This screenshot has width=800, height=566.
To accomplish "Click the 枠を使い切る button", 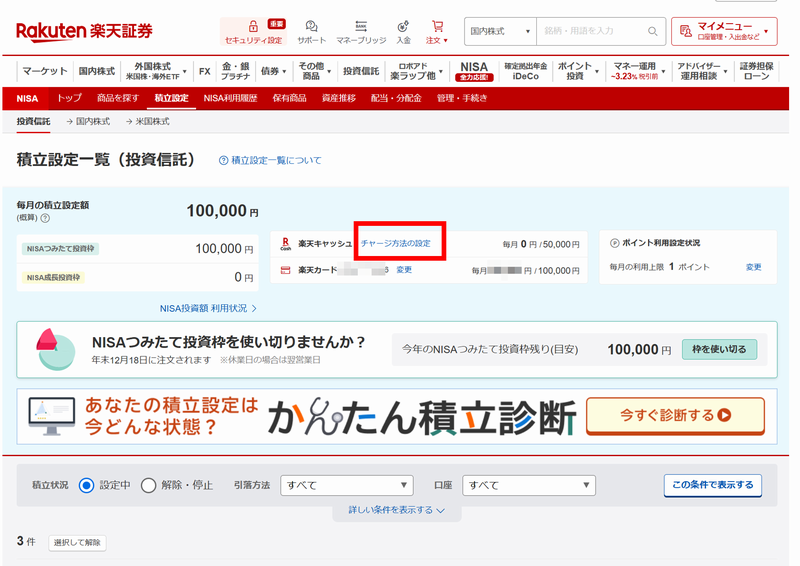I will [719, 350].
